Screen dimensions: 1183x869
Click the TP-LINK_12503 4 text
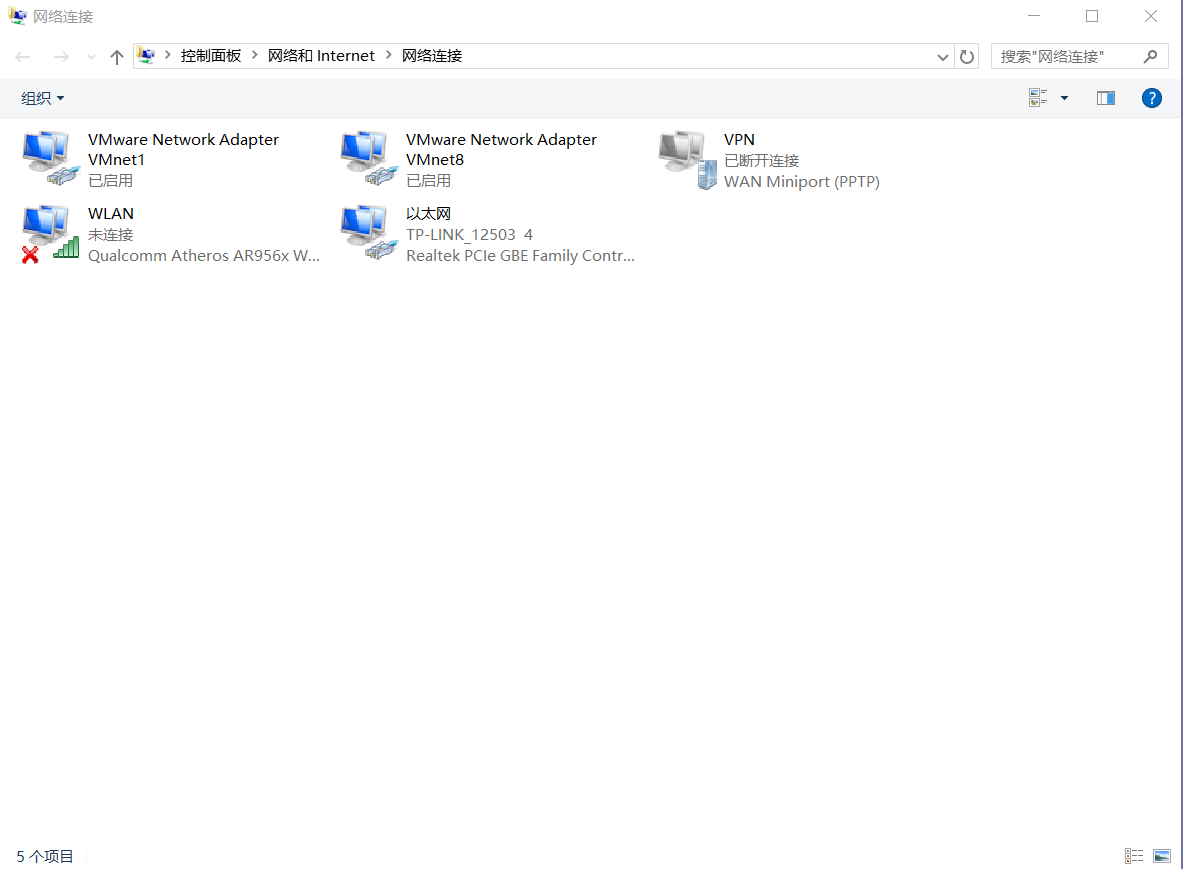[x=469, y=235]
